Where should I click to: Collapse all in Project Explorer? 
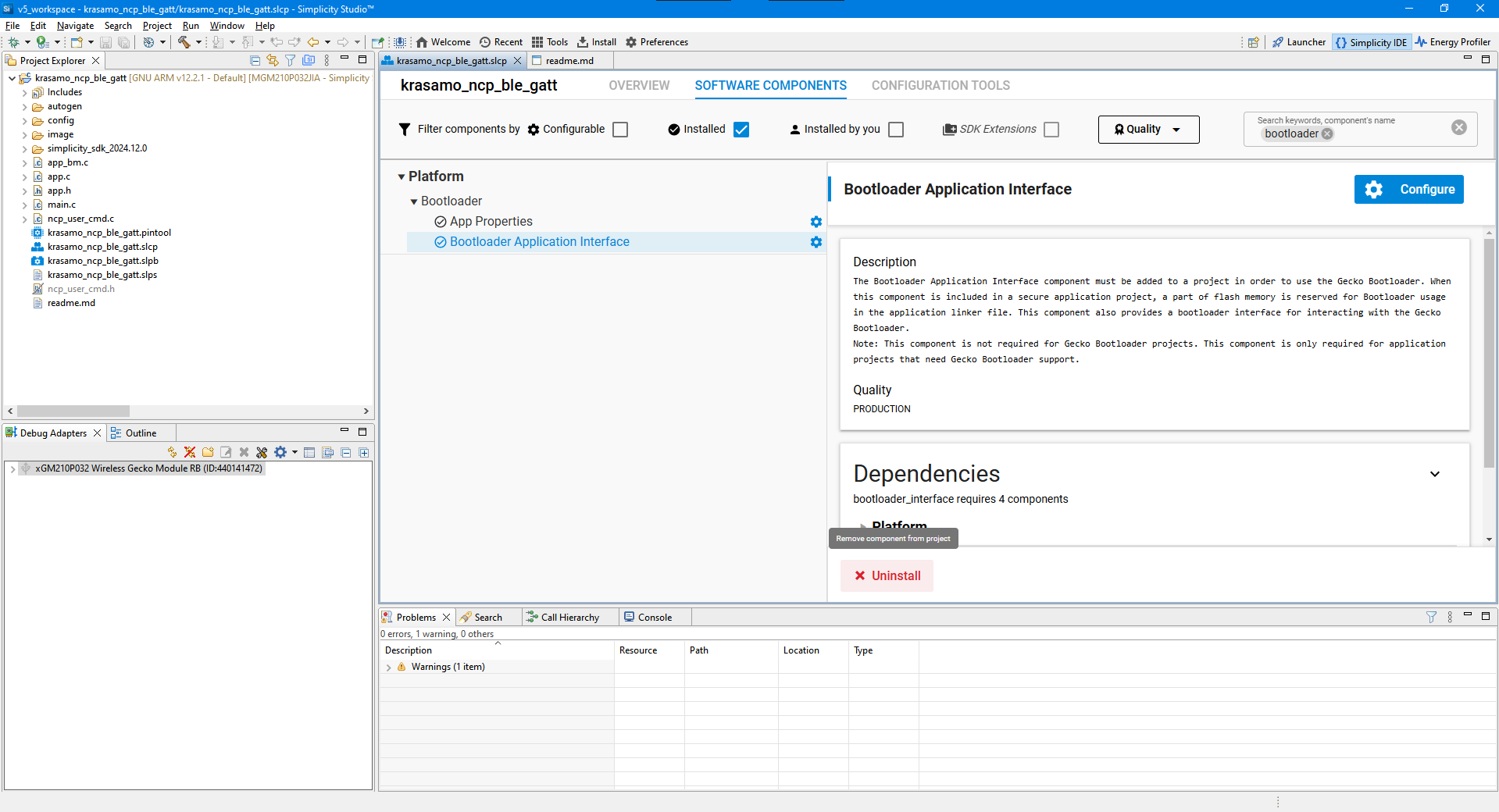[255, 60]
